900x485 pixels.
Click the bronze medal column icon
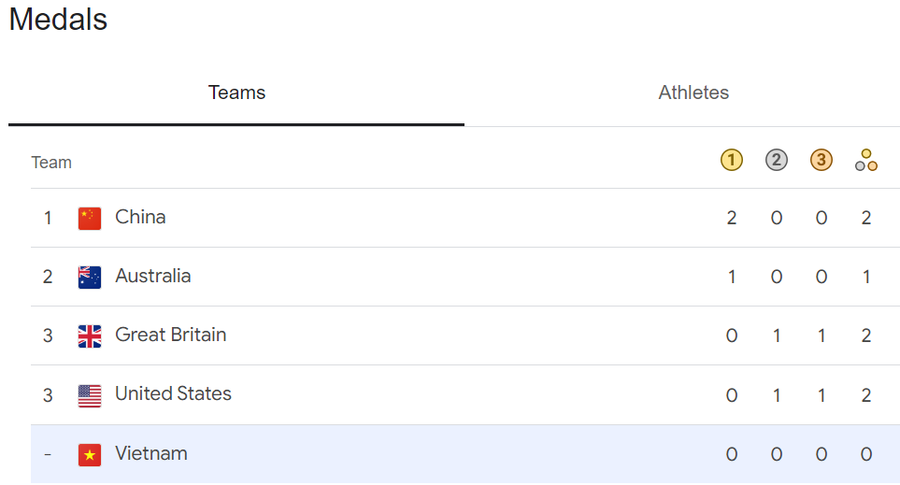point(821,160)
